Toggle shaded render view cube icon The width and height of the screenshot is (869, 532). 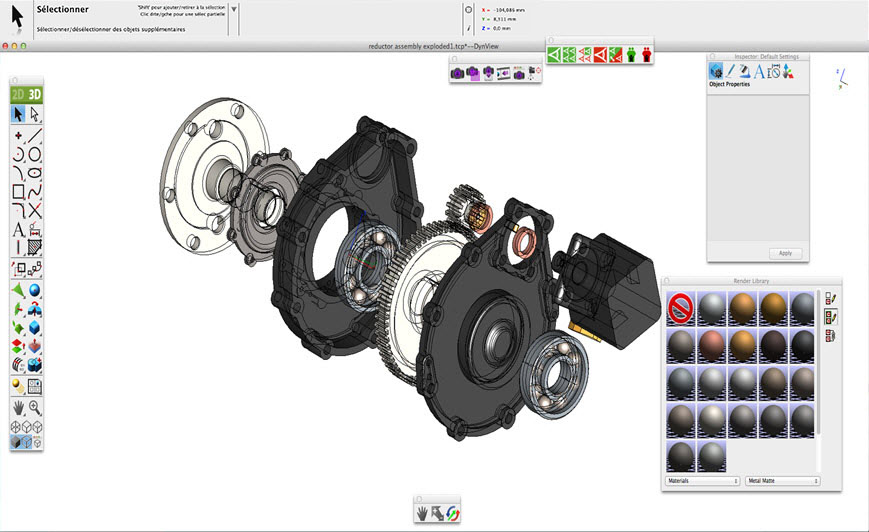(x=16, y=442)
